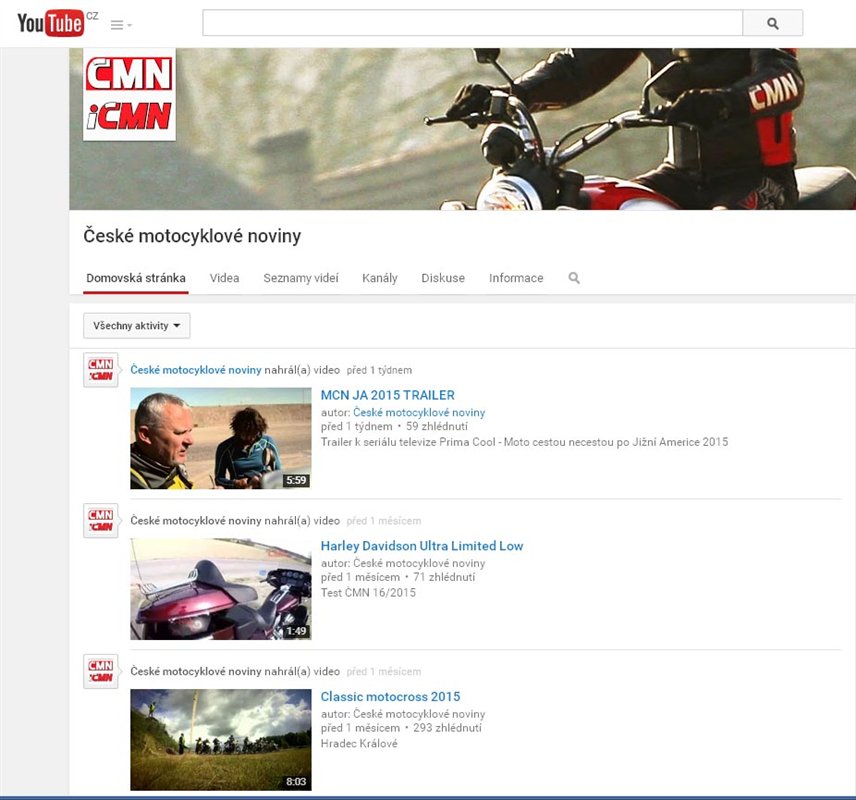This screenshot has width=856, height=800.
Task: Open the ČMN iČMN channel avatar on the banner
Action: (x=129, y=94)
